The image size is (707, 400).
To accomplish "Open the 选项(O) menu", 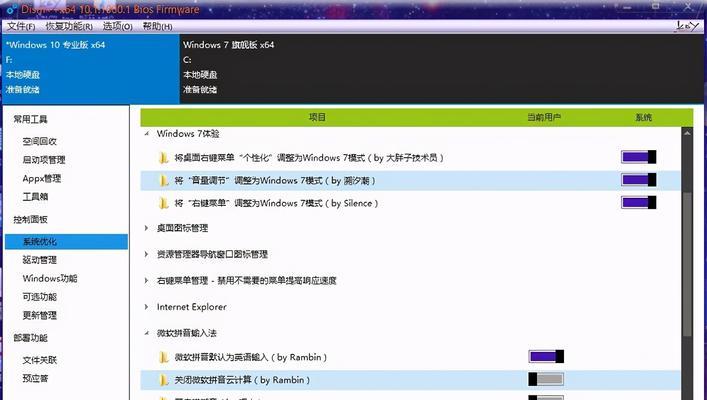I will (117, 26).
